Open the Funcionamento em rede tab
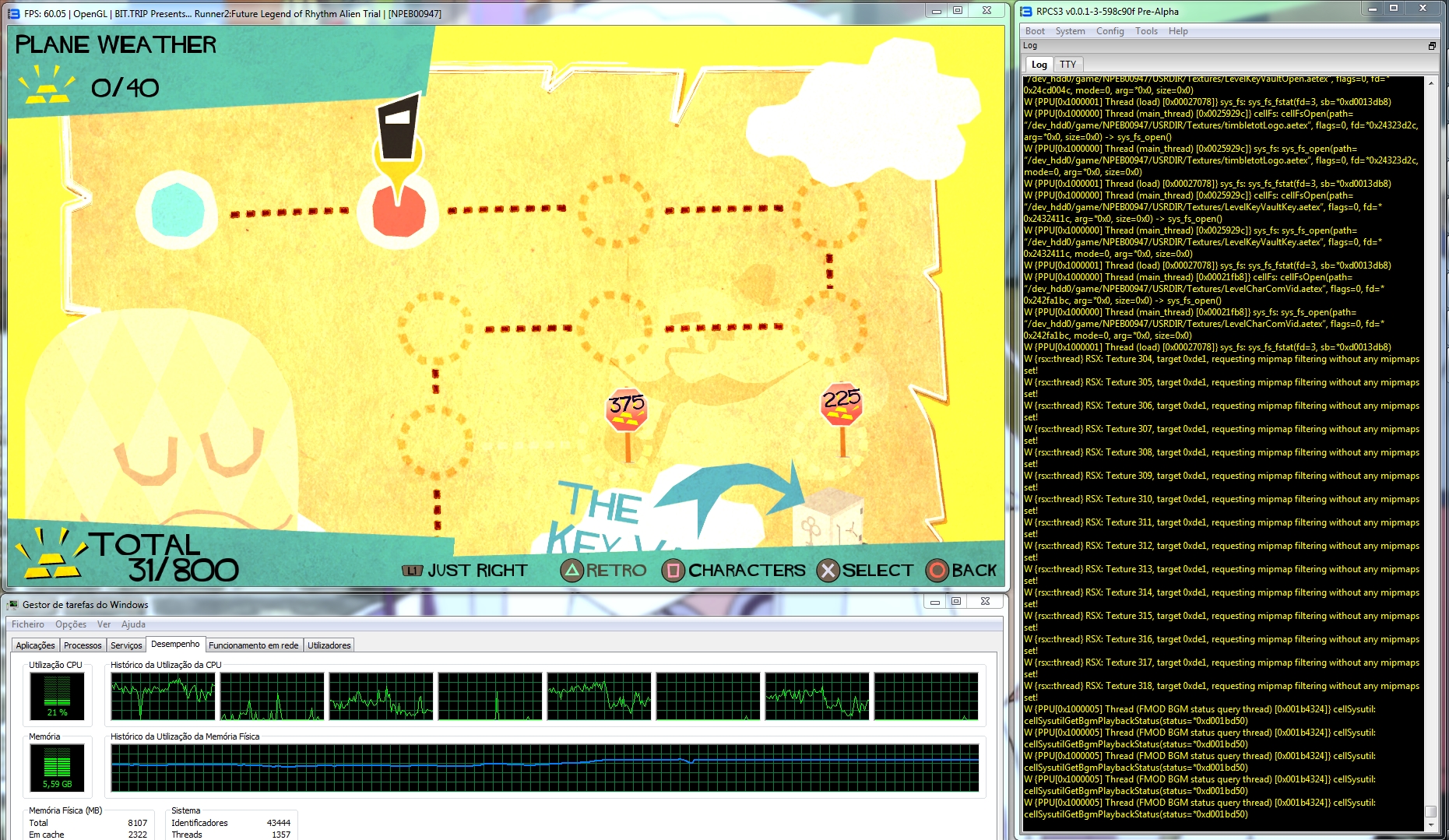Screen dimensions: 1449x840 (x=253, y=645)
